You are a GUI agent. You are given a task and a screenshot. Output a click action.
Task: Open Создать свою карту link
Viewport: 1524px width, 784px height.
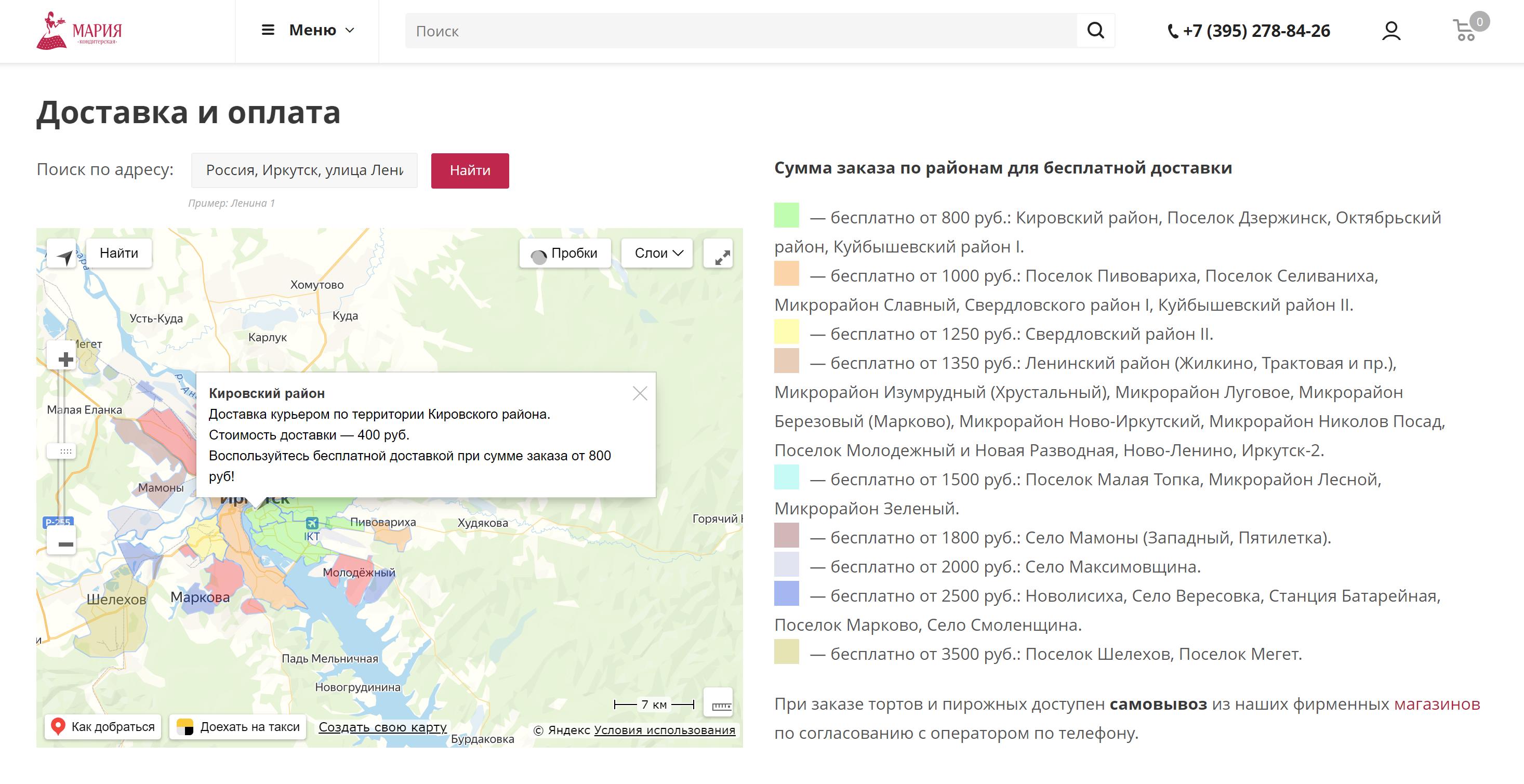pos(383,727)
